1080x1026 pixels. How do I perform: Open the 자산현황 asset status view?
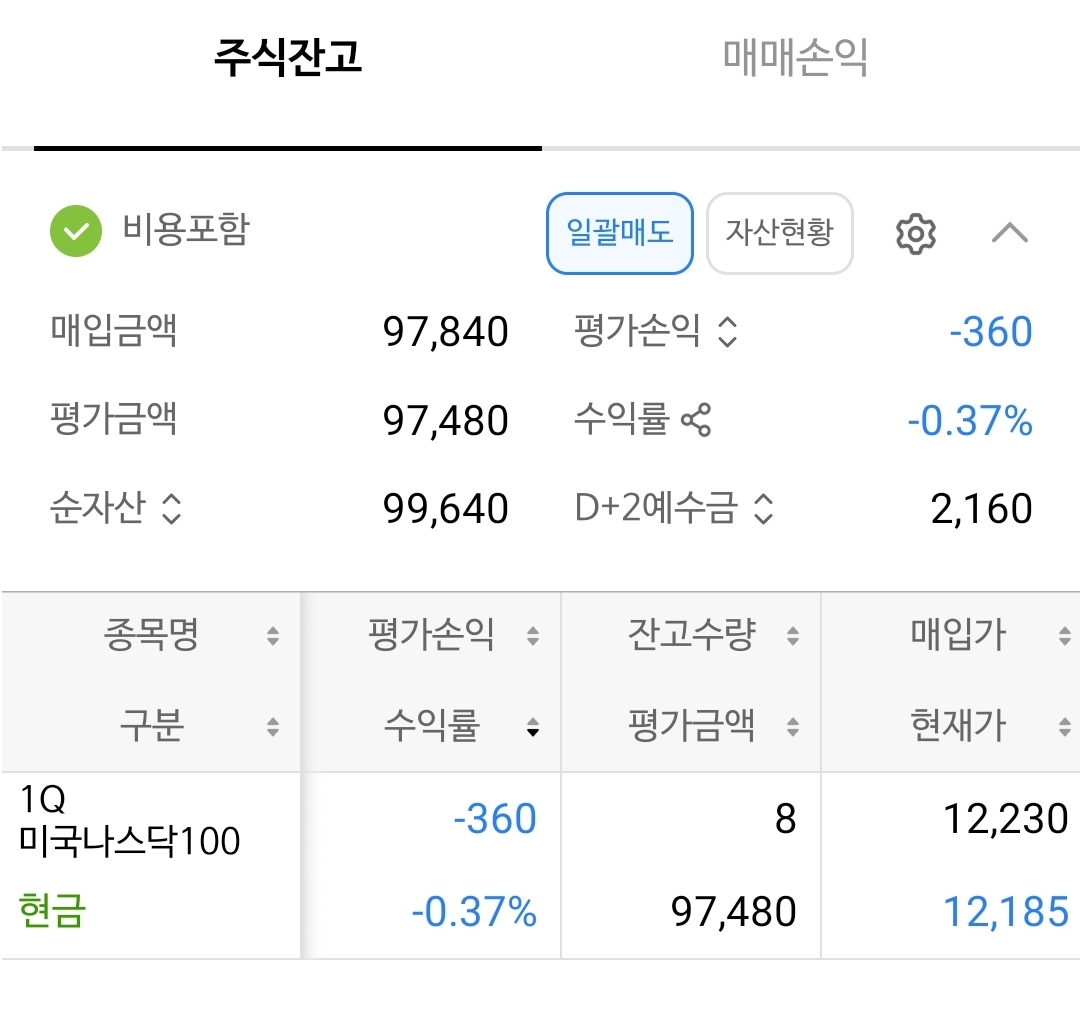point(779,233)
